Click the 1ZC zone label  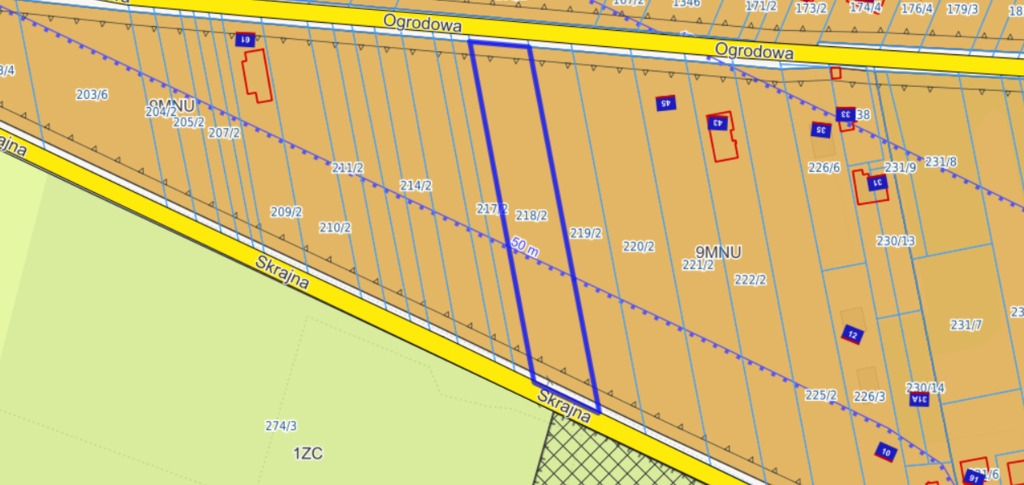[307, 453]
